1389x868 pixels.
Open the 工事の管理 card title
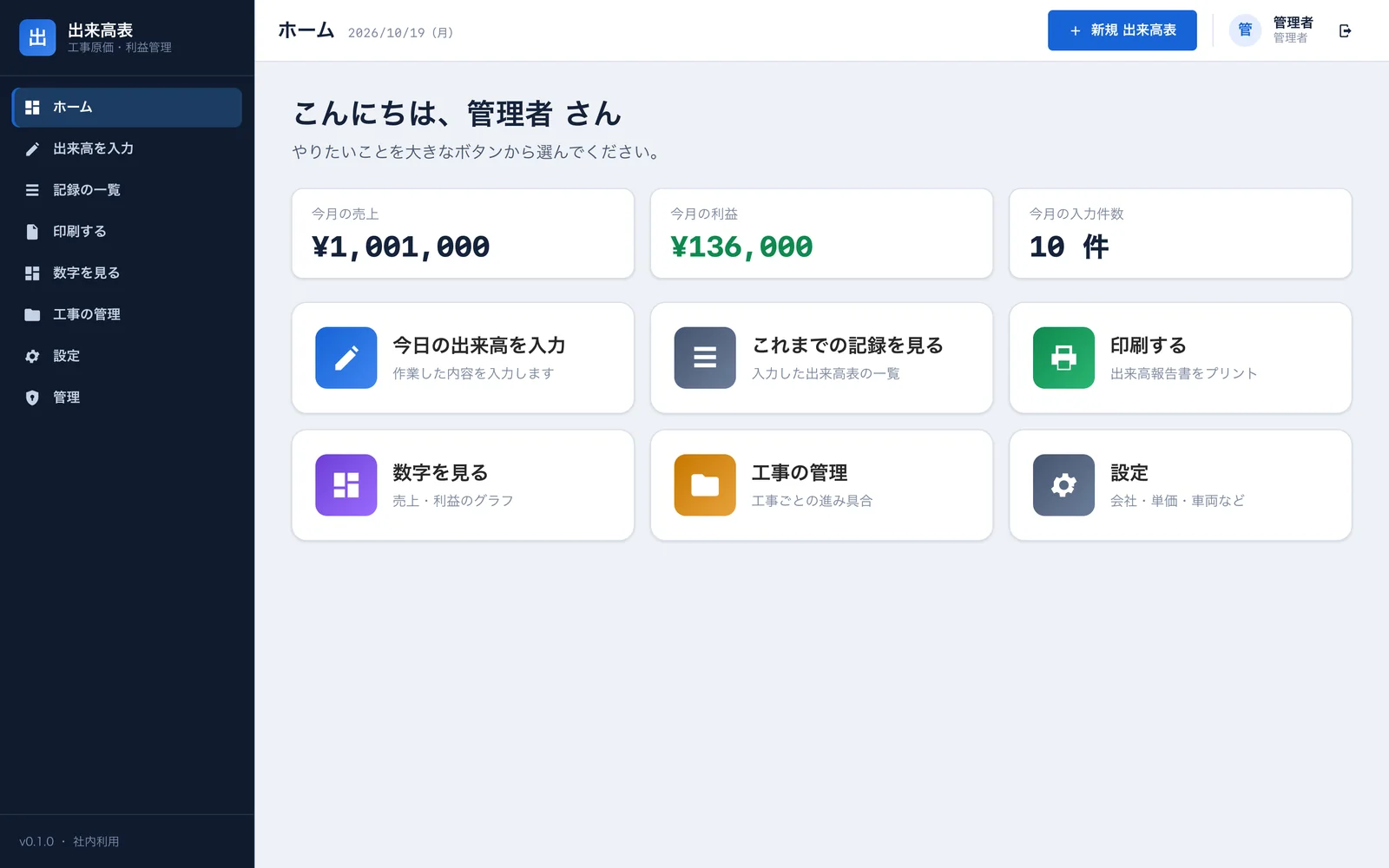pyautogui.click(x=800, y=473)
